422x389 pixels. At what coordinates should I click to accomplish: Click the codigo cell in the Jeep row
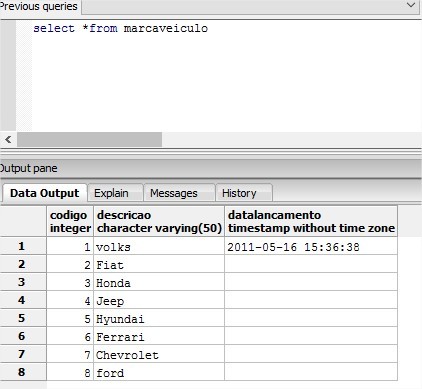click(x=70, y=301)
